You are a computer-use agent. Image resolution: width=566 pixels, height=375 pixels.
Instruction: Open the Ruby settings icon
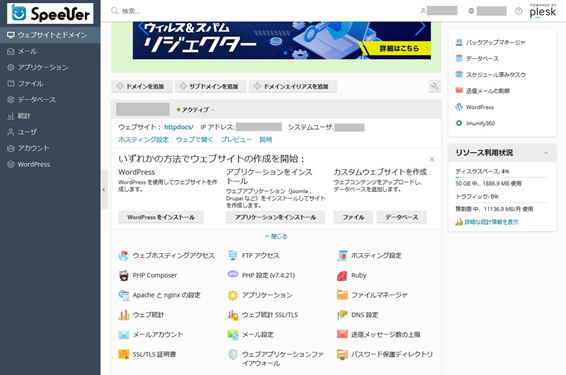[x=342, y=276]
